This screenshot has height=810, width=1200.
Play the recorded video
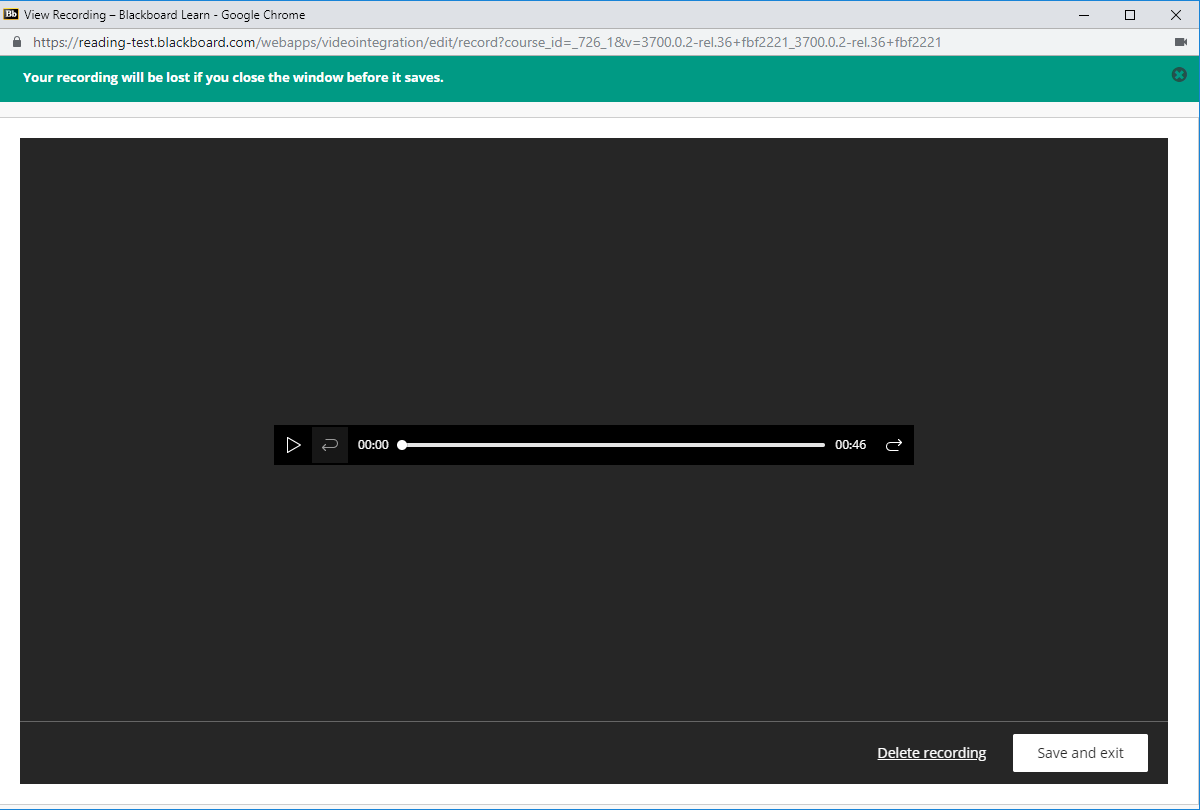click(x=293, y=445)
